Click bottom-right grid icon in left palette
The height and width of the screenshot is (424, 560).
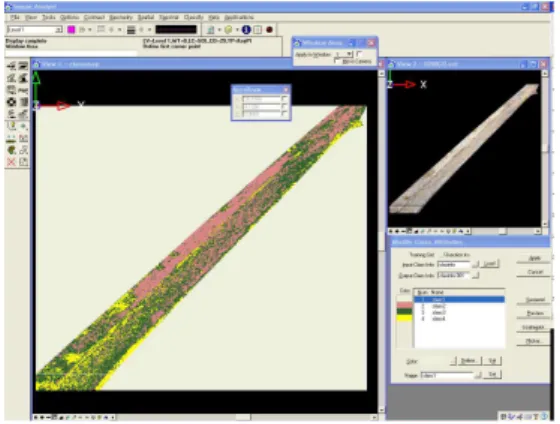coord(23,162)
